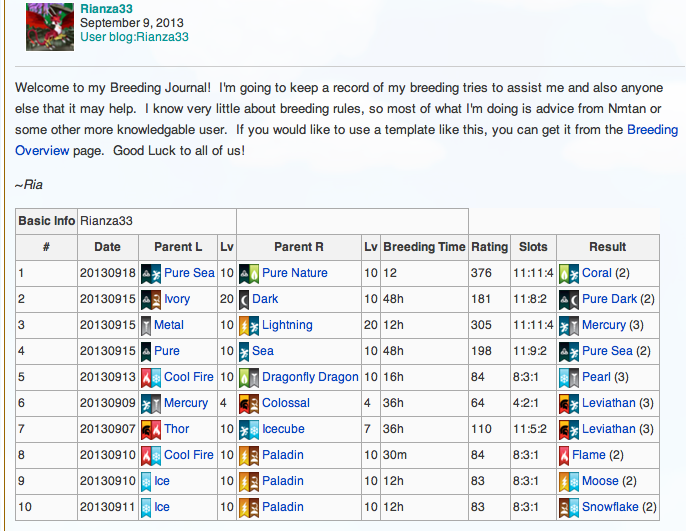Click the Thor element icon
The width and height of the screenshot is (686, 531).
click(151, 429)
